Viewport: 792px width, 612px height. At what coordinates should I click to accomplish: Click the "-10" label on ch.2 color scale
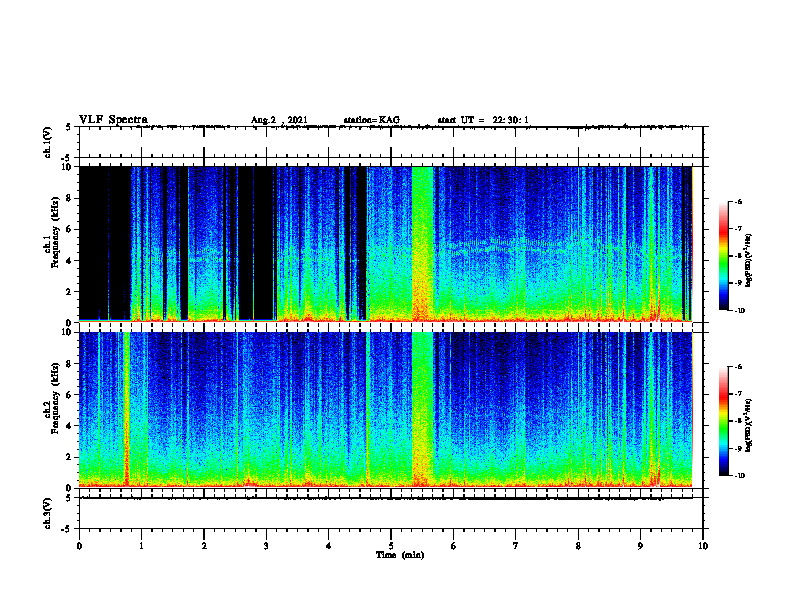tap(739, 476)
